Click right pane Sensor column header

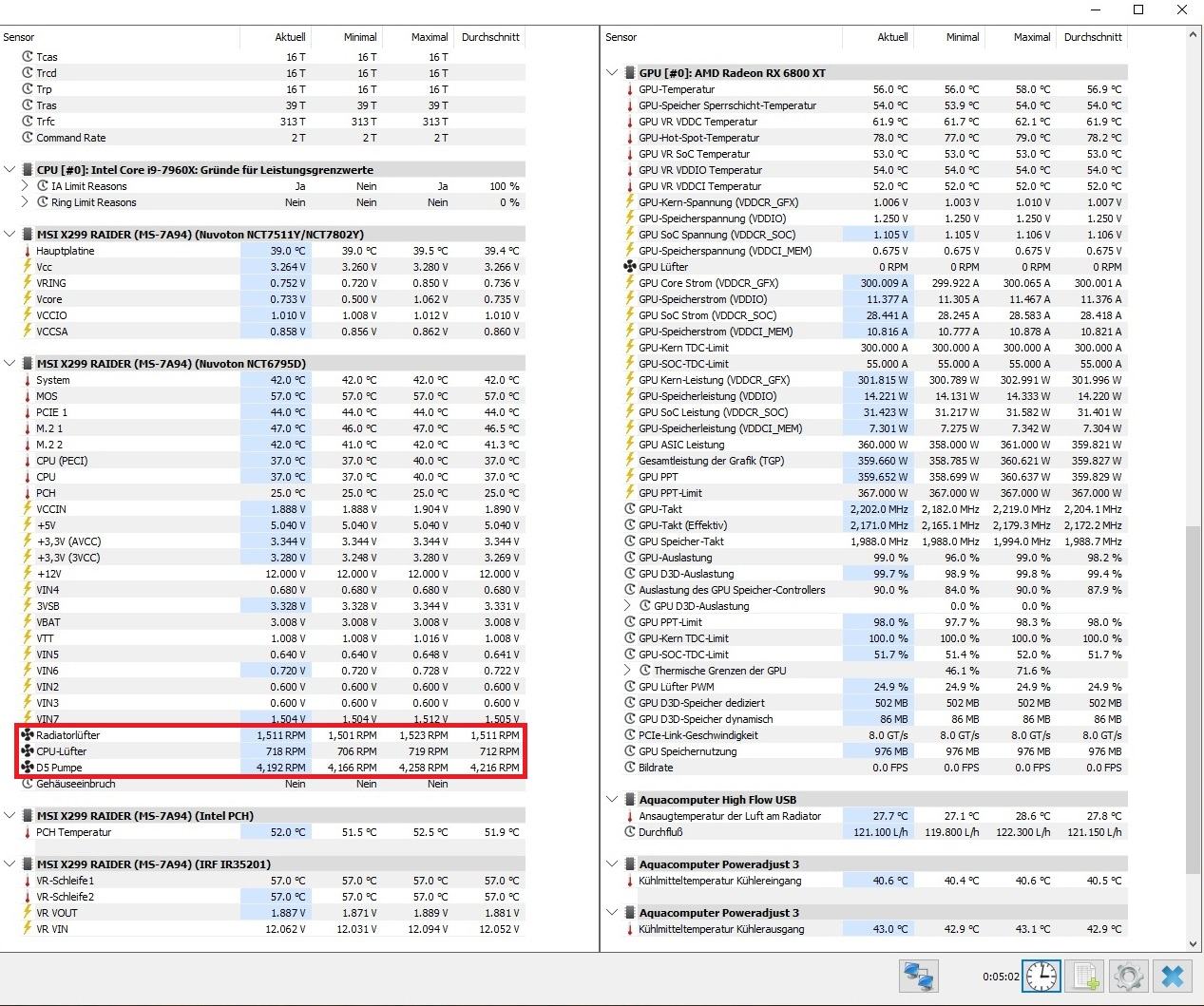coord(722,37)
